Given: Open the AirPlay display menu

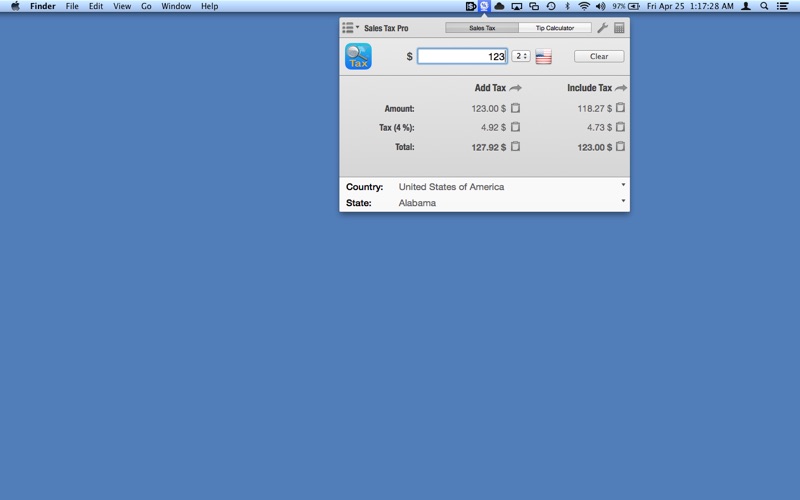Looking at the screenshot, I should pyautogui.click(x=517, y=6).
